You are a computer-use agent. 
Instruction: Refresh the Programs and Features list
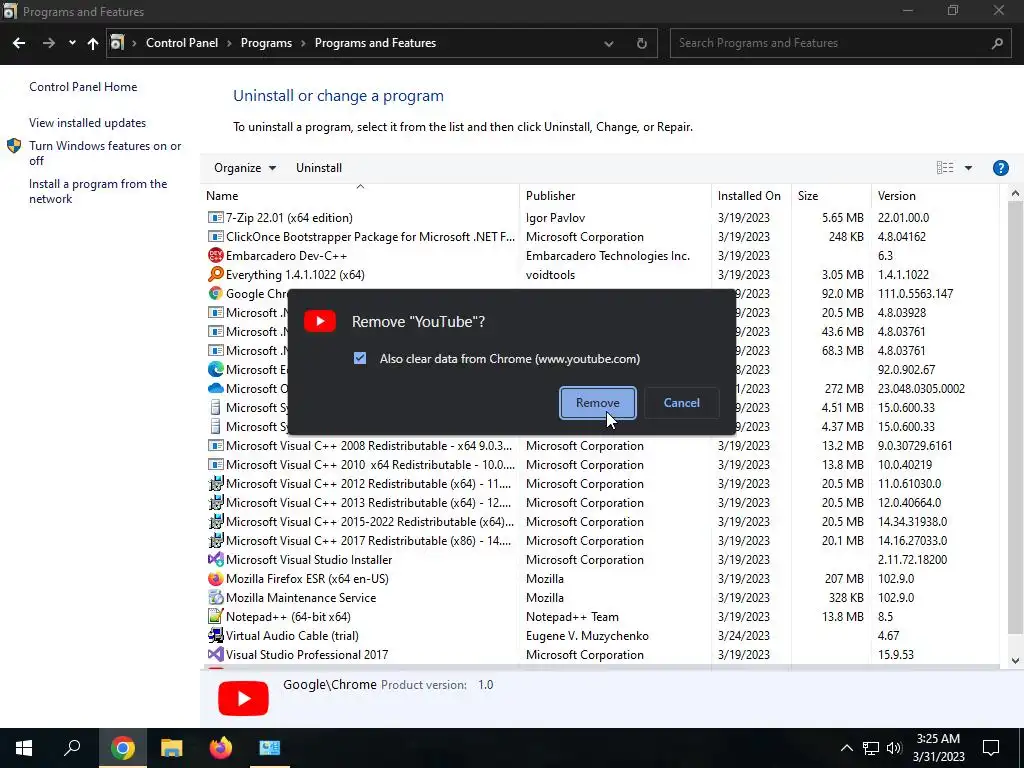pyautogui.click(x=642, y=44)
